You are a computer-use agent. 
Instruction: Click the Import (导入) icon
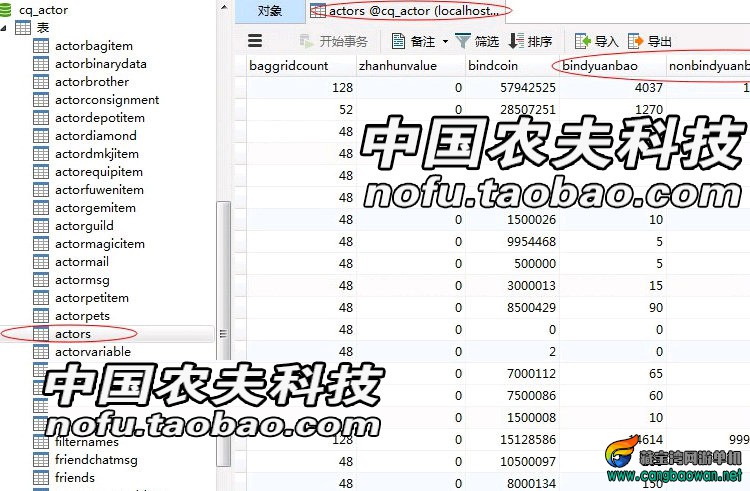click(583, 41)
